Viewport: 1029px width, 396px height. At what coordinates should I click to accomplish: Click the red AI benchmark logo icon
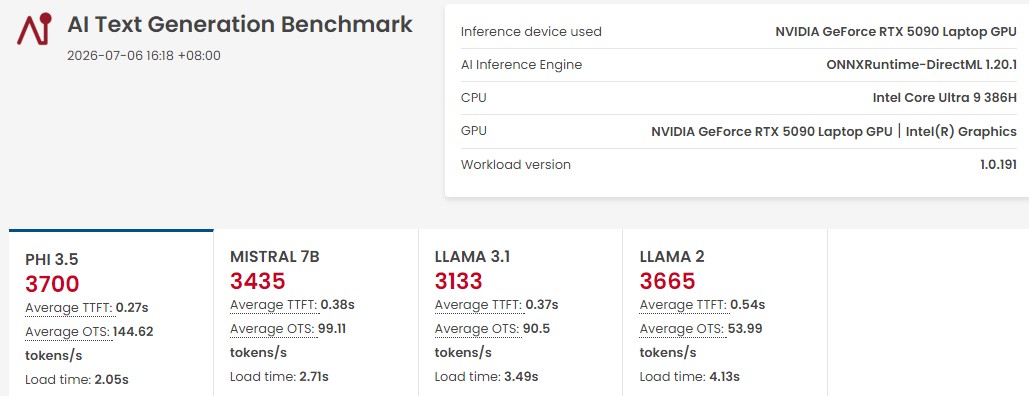click(34, 30)
